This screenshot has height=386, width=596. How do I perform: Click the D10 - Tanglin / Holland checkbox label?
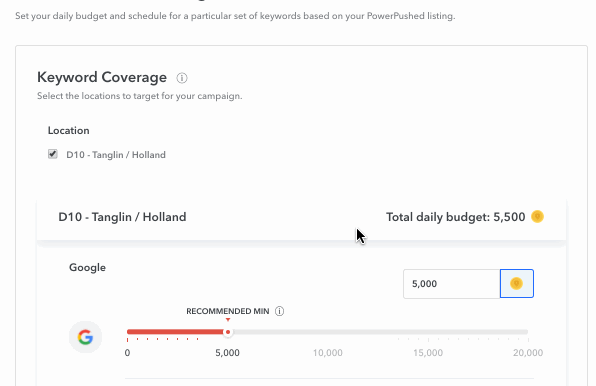116,155
